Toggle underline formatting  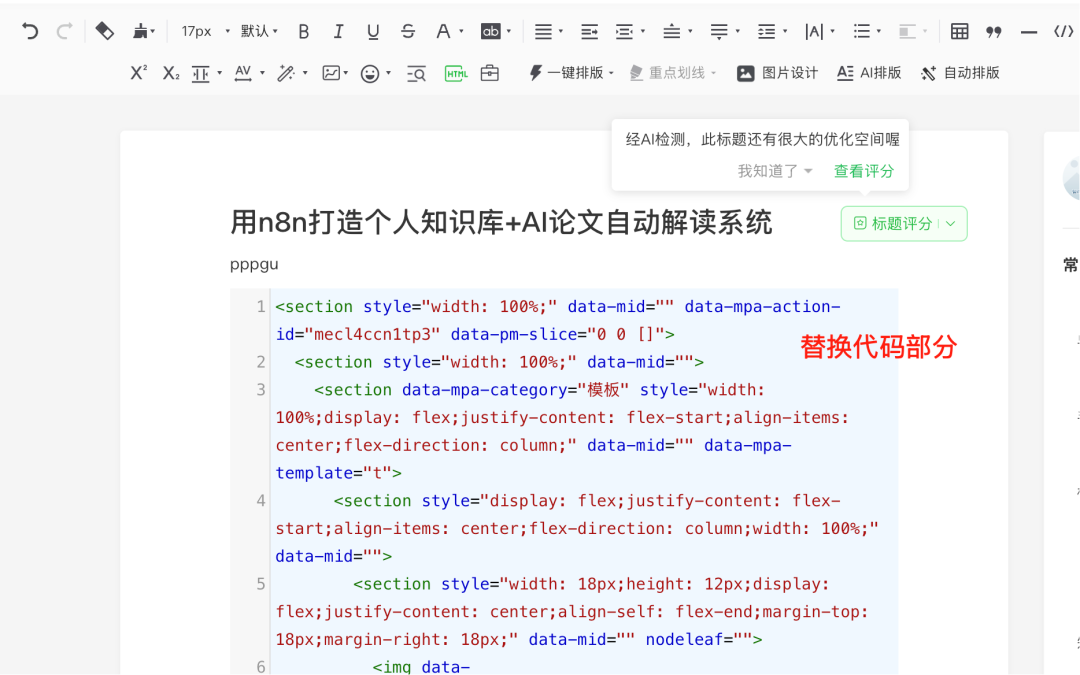373,32
